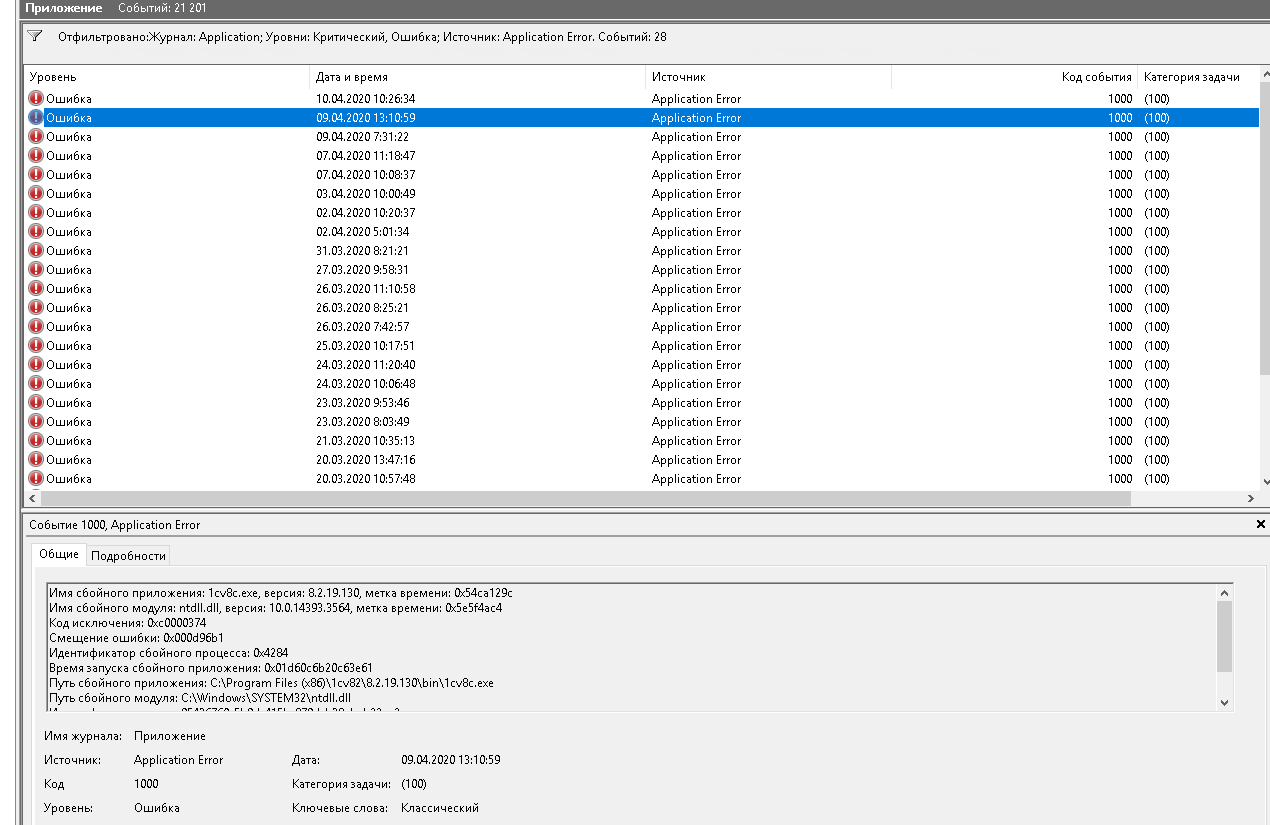
Task: Click the filter funnel icon above the list
Action: 35,36
